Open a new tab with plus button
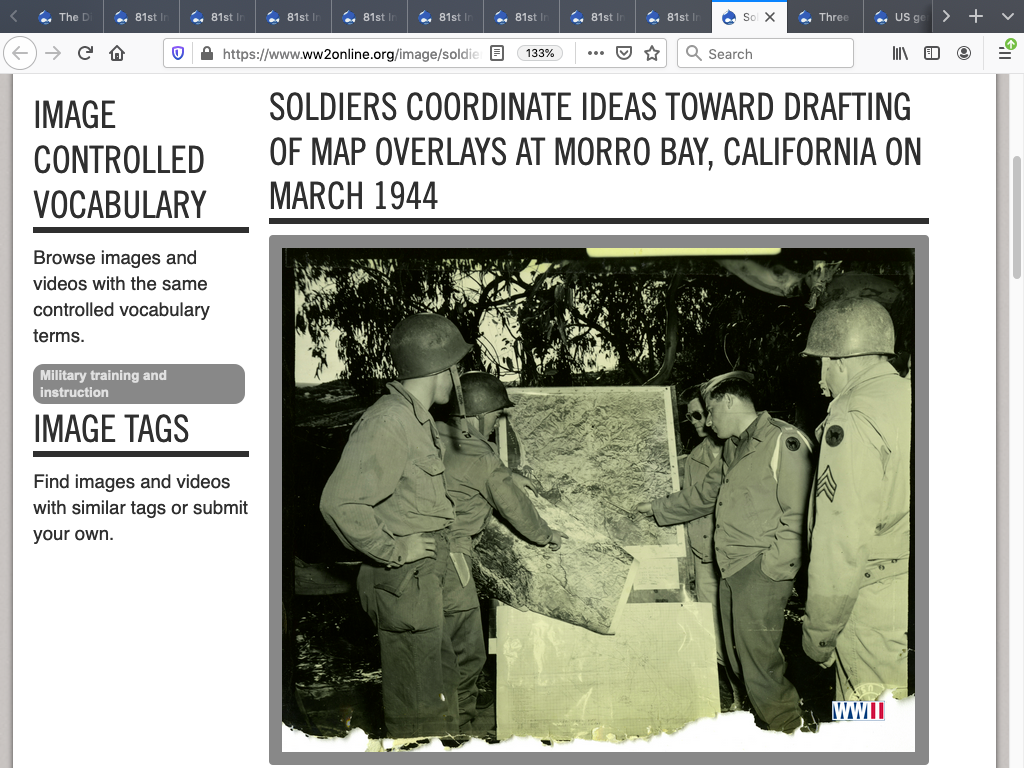1024x768 pixels. [977, 17]
